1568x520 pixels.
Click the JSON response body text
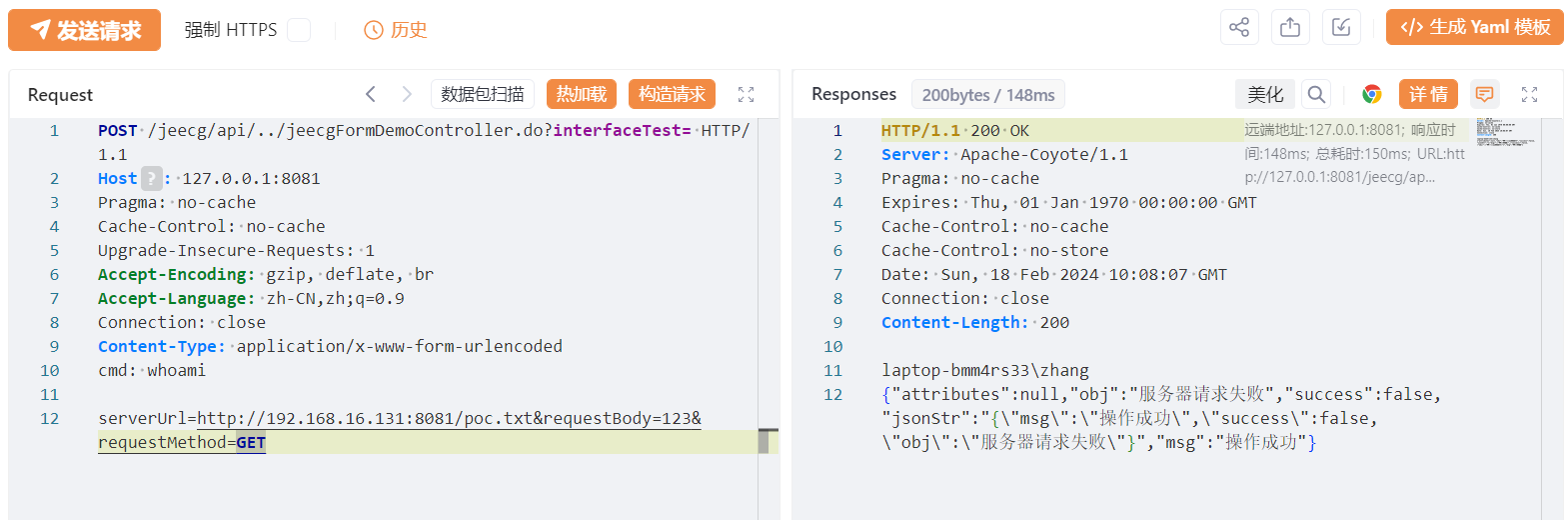click(1161, 418)
